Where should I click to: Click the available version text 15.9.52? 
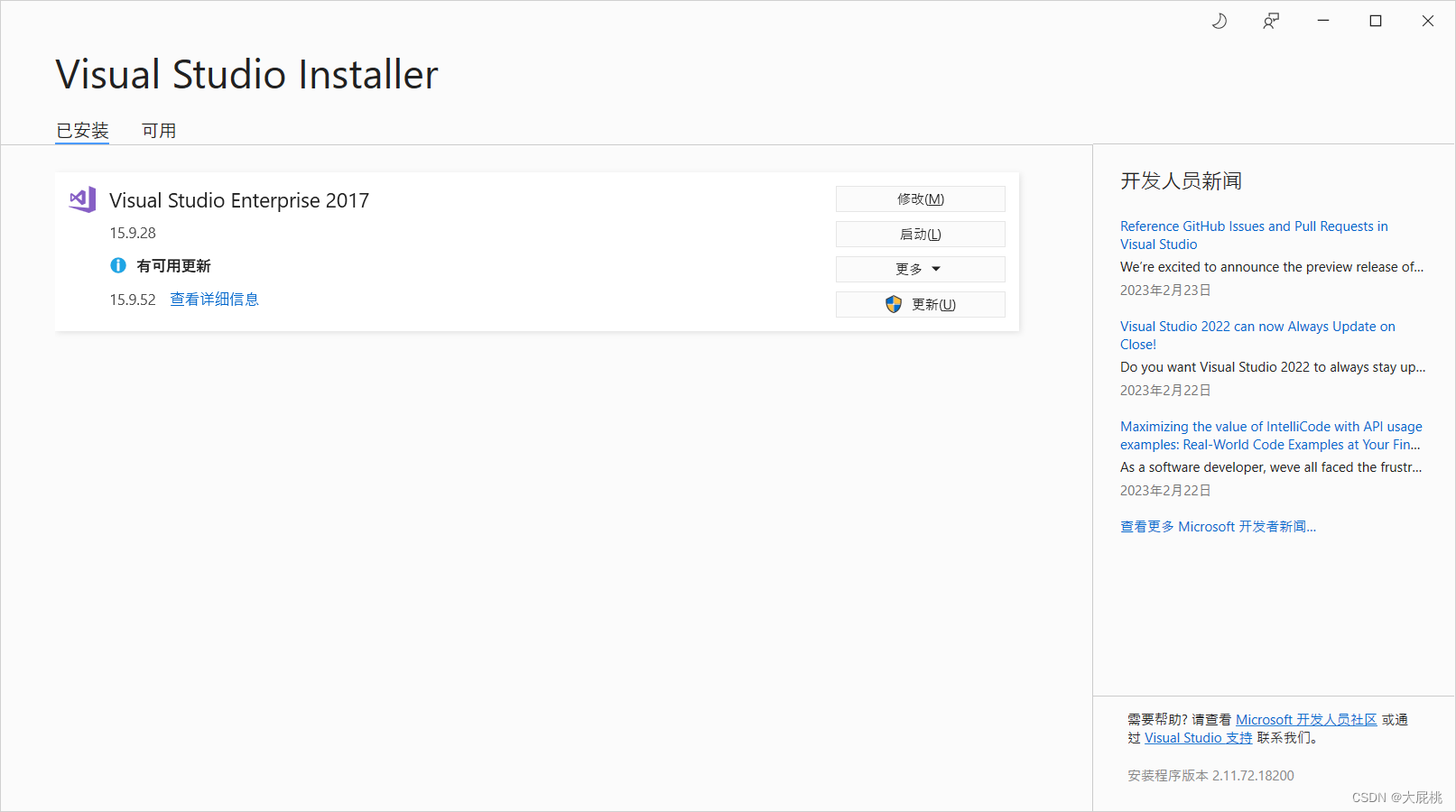pos(133,300)
